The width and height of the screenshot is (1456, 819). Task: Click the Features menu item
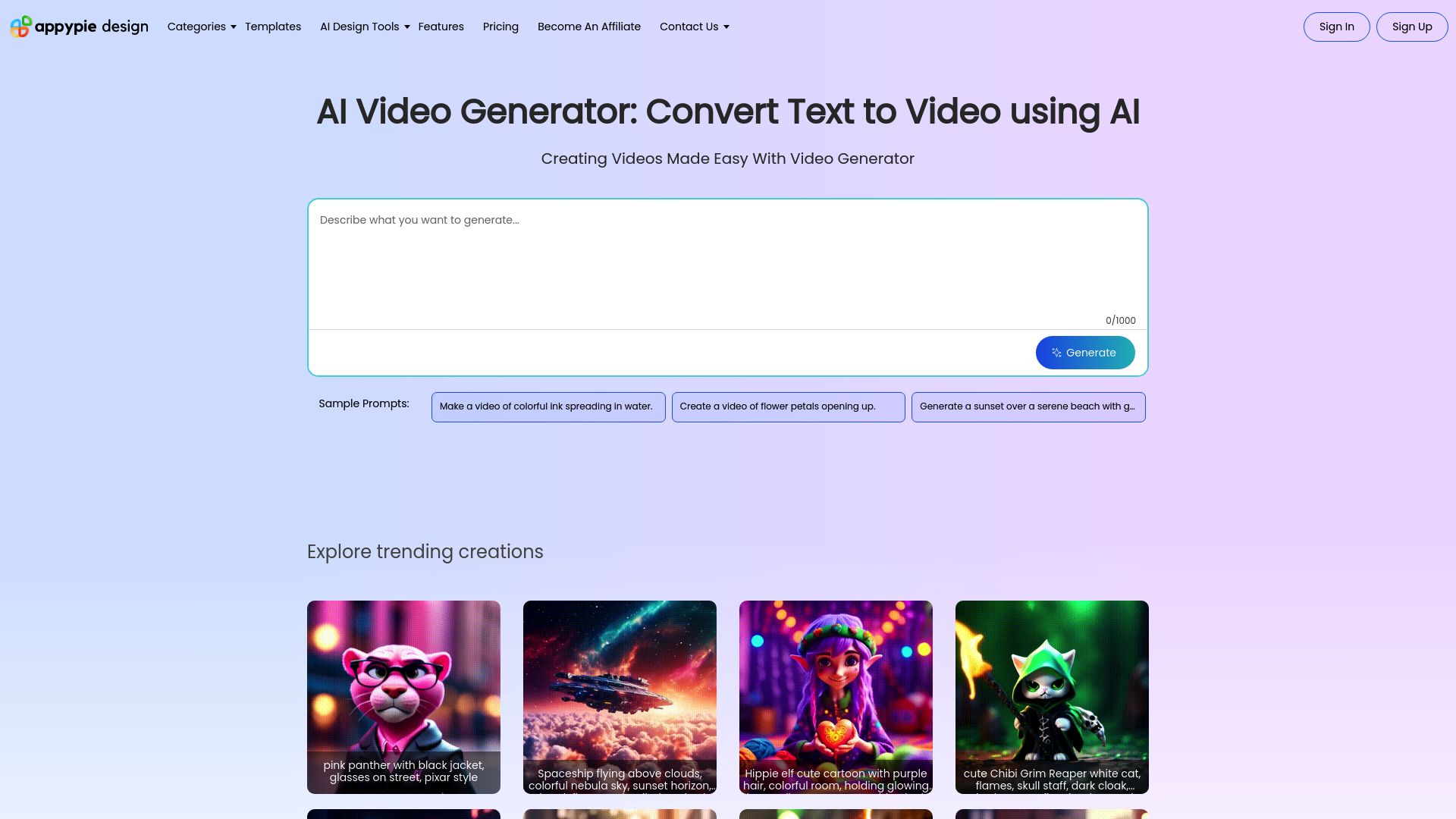(x=441, y=26)
